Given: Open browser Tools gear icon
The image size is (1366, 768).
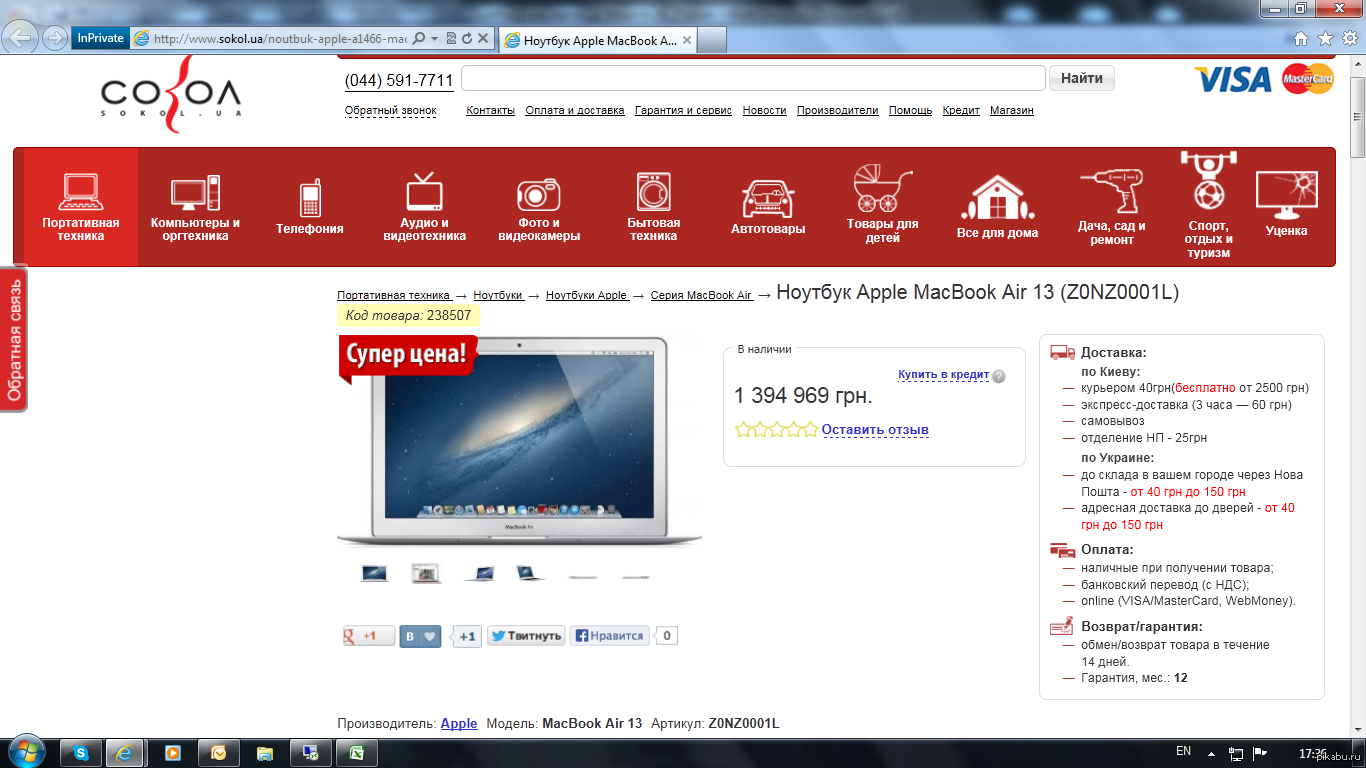Looking at the screenshot, I should [x=1349, y=38].
